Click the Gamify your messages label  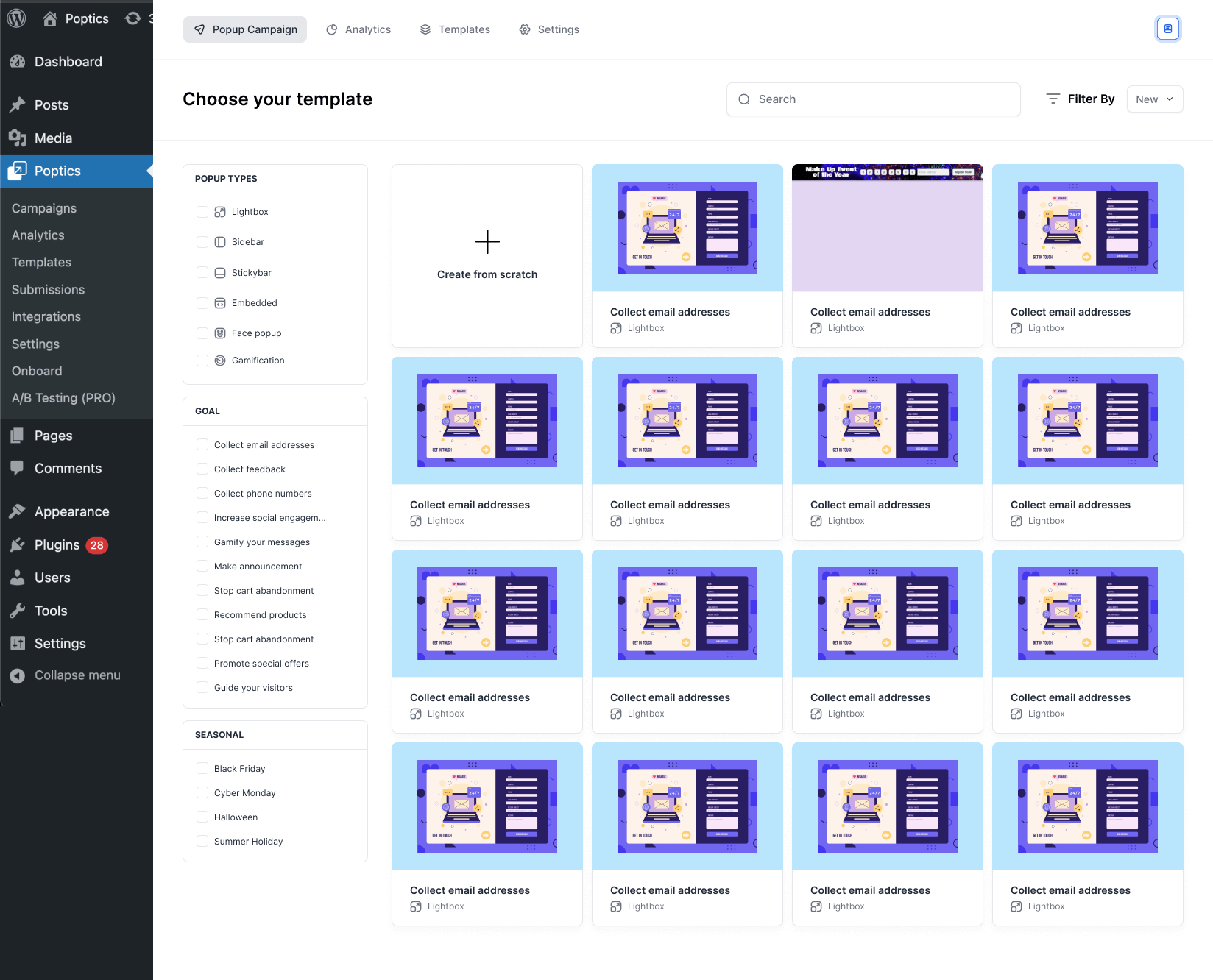[262, 542]
